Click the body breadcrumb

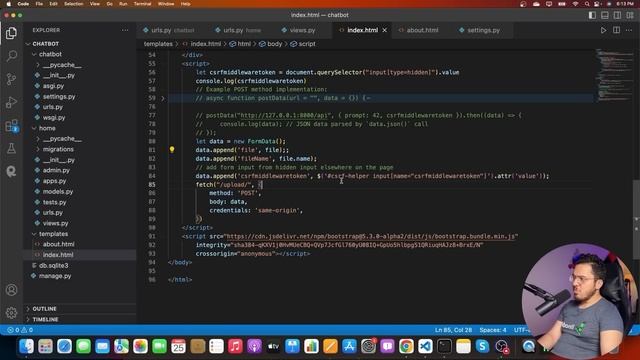pos(274,44)
